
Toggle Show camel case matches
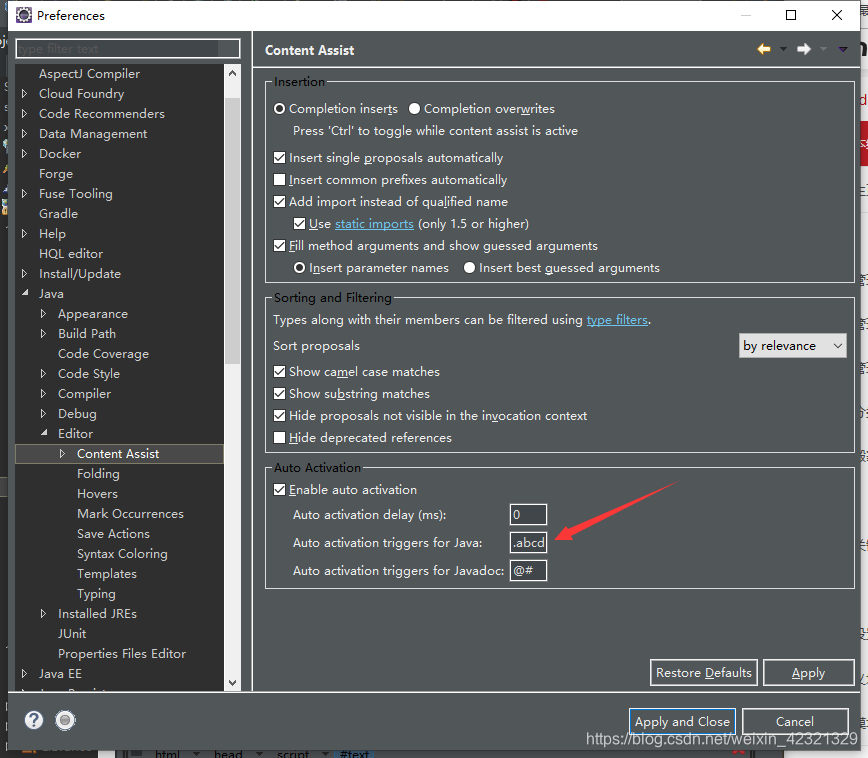tap(280, 372)
